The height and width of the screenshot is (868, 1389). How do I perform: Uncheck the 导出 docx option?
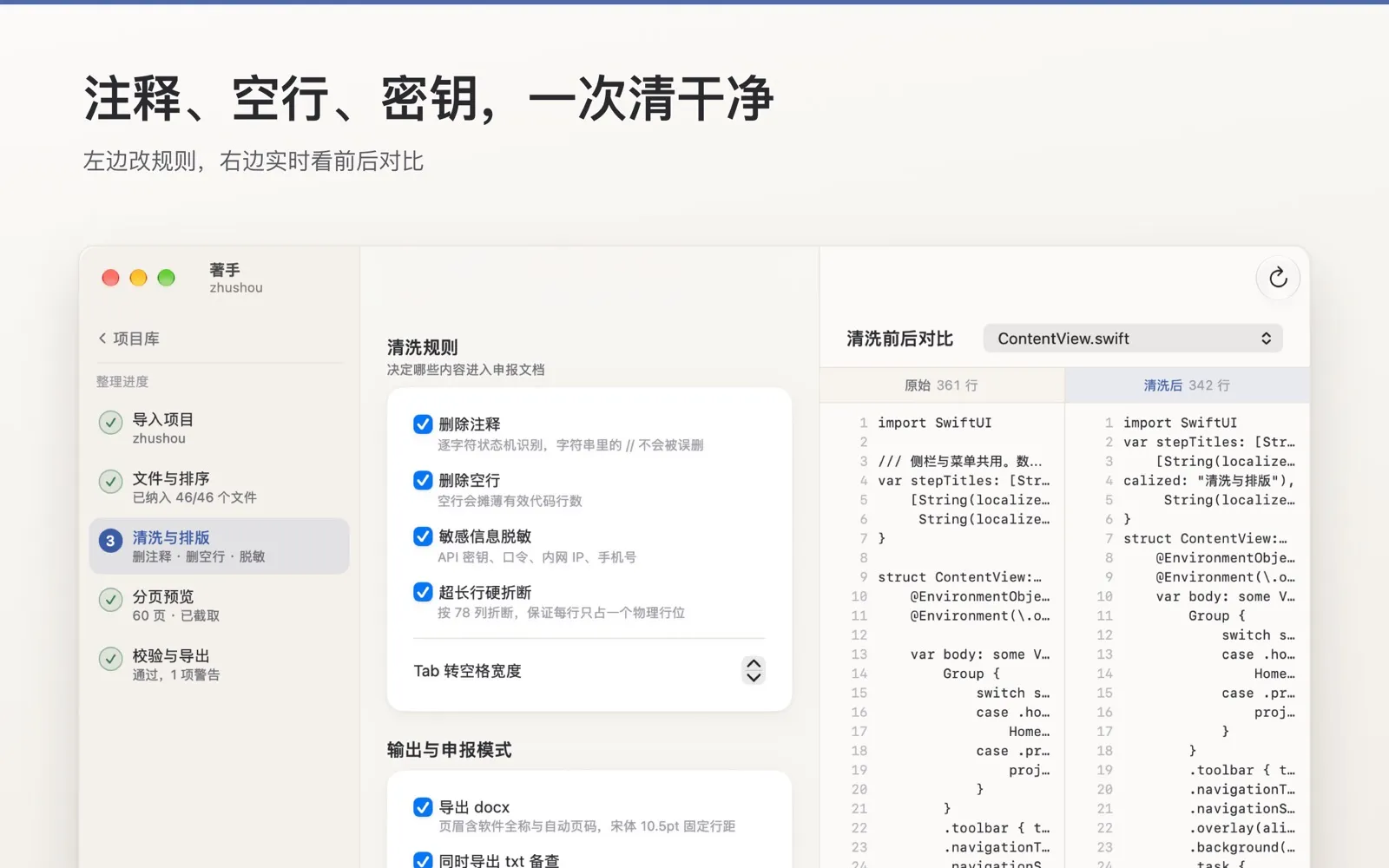[x=423, y=807]
